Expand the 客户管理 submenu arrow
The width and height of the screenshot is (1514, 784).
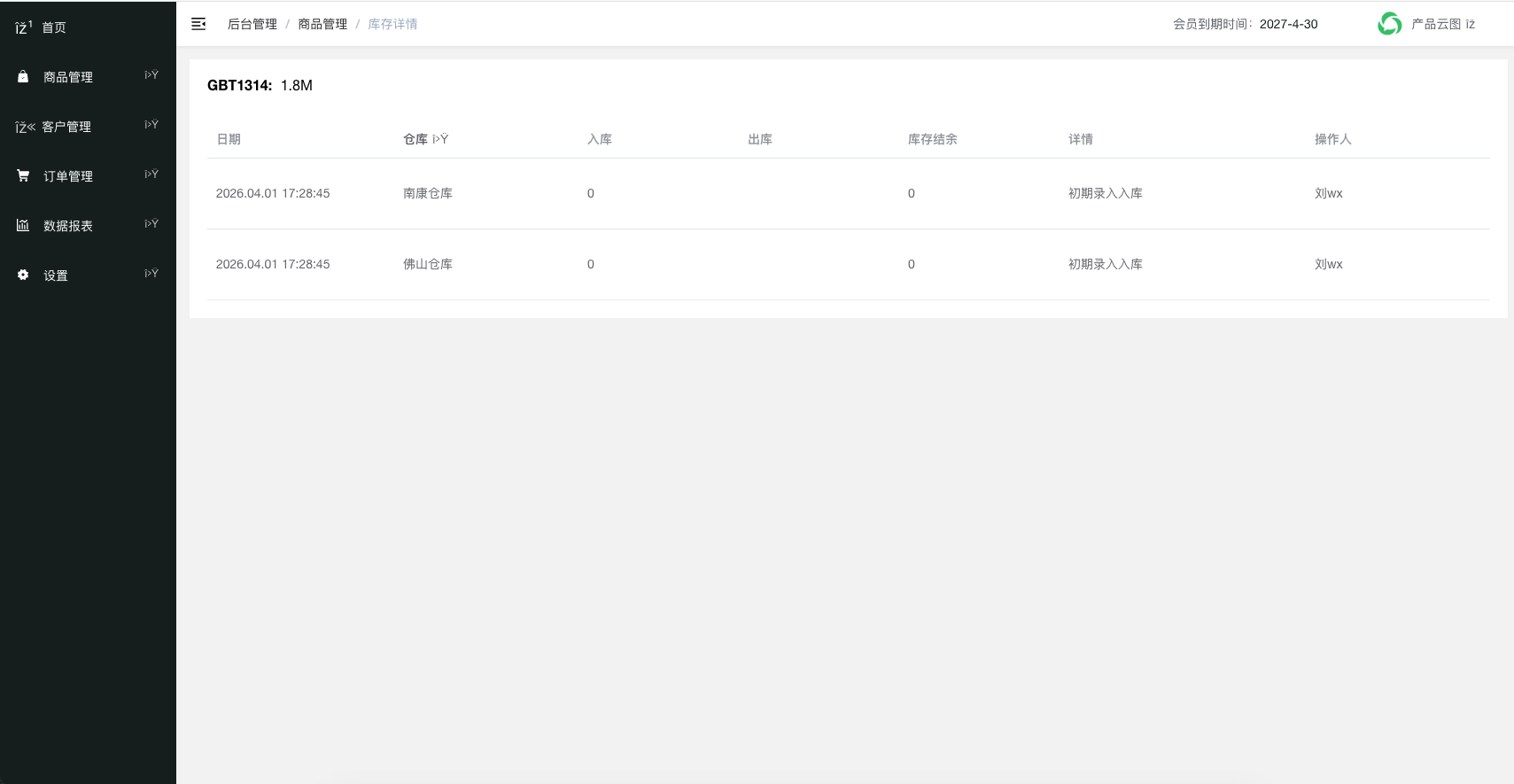pyautogui.click(x=151, y=125)
